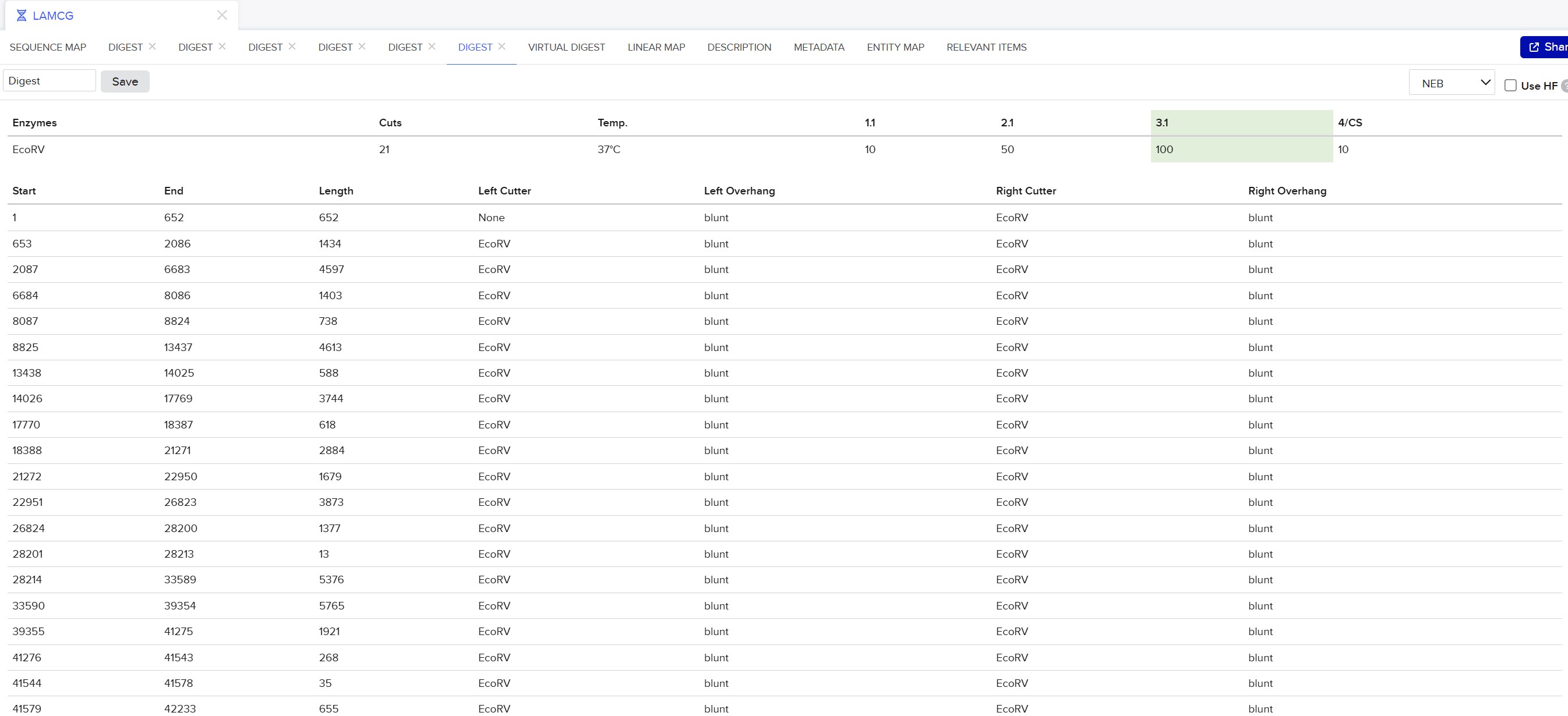Close the first DIGEST tab
The image size is (1568, 716).
(x=152, y=46)
